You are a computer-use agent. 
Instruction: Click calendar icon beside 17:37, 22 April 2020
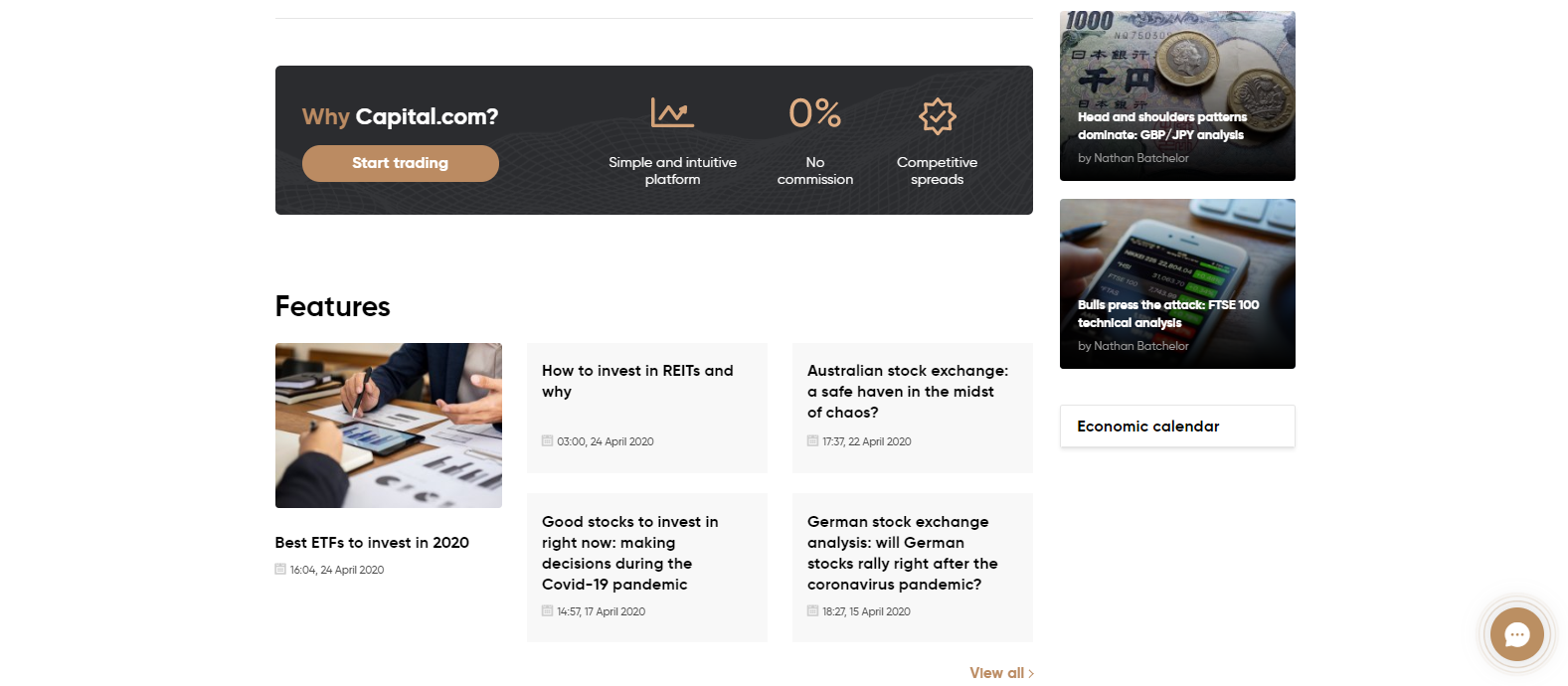812,440
